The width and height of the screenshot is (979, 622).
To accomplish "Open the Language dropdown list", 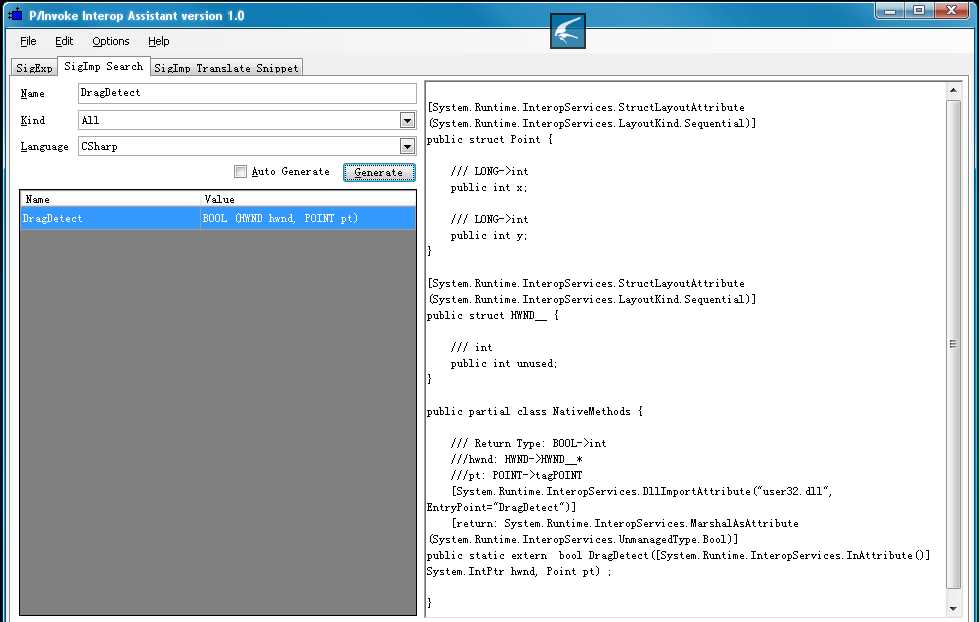I will [407, 146].
